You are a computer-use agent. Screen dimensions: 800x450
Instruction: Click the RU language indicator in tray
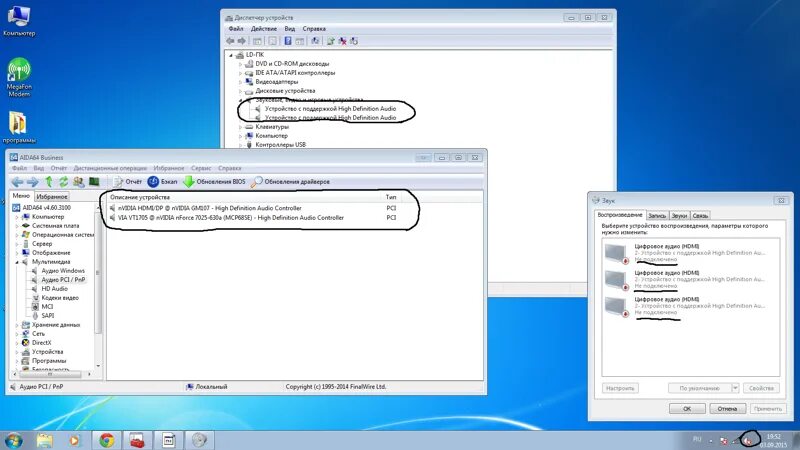pyautogui.click(x=697, y=439)
